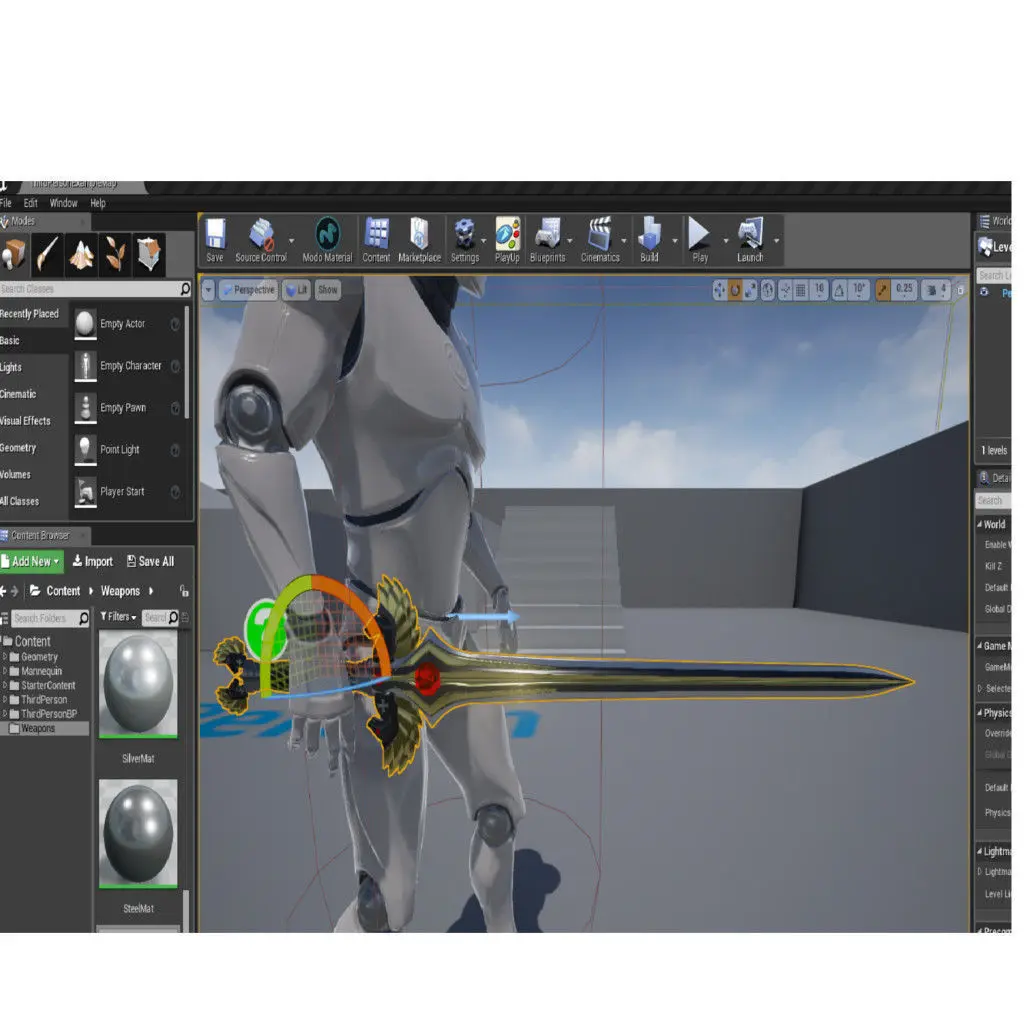Viewport: 1024px width, 1024px height.
Task: Toggle rotation snapping angle icon
Action: point(839,290)
